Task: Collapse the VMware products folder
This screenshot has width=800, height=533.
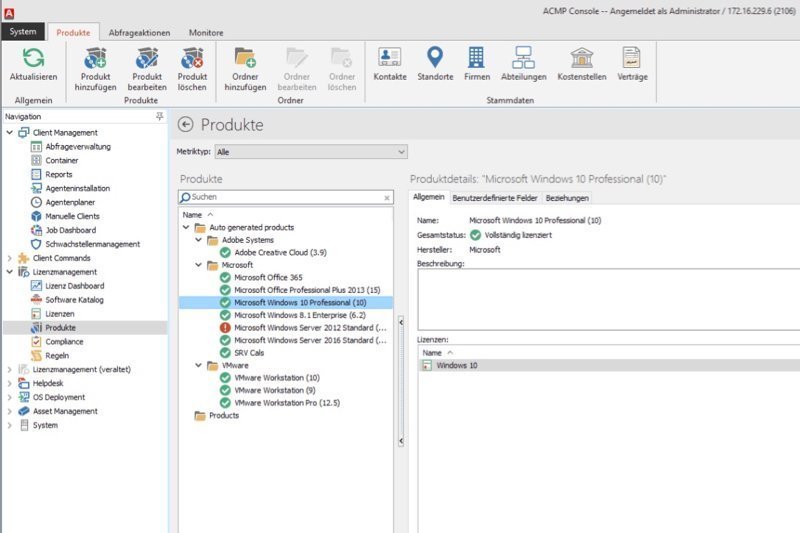Action: [x=198, y=365]
